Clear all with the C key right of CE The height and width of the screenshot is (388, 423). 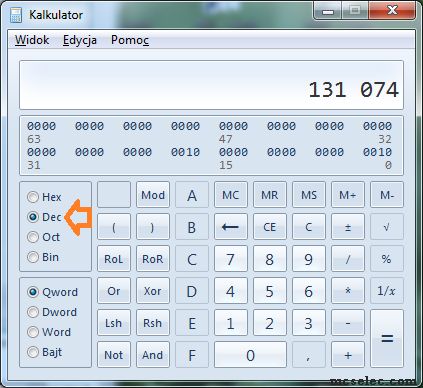point(309,227)
